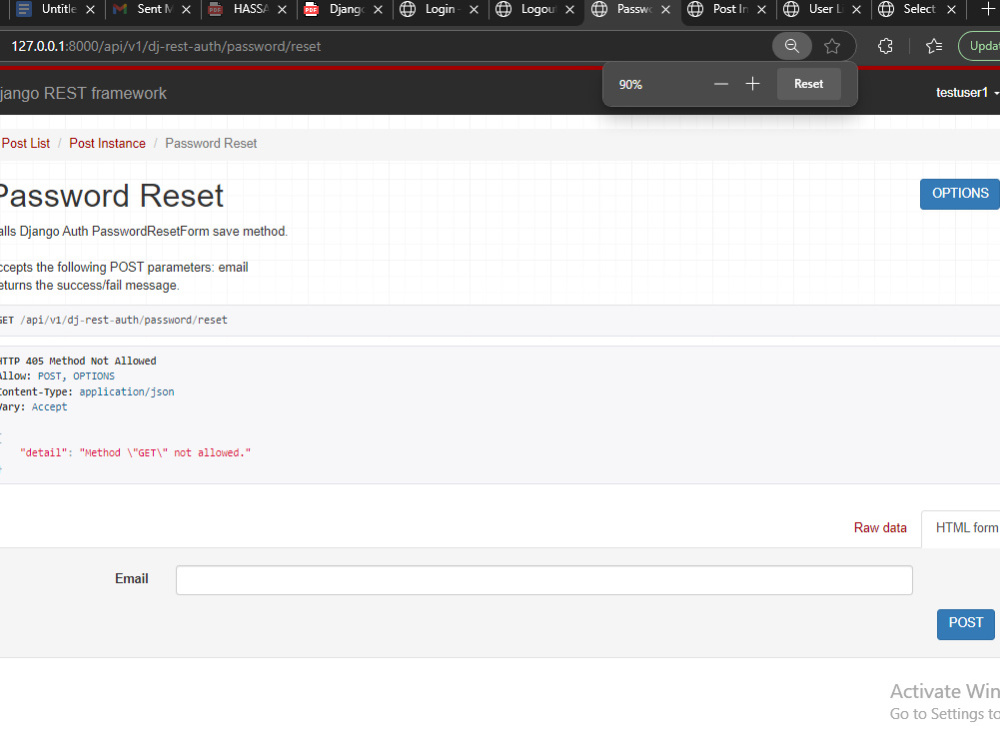The height and width of the screenshot is (750, 1000).
Task: Close the HASSA PDF tab
Action: click(282, 10)
